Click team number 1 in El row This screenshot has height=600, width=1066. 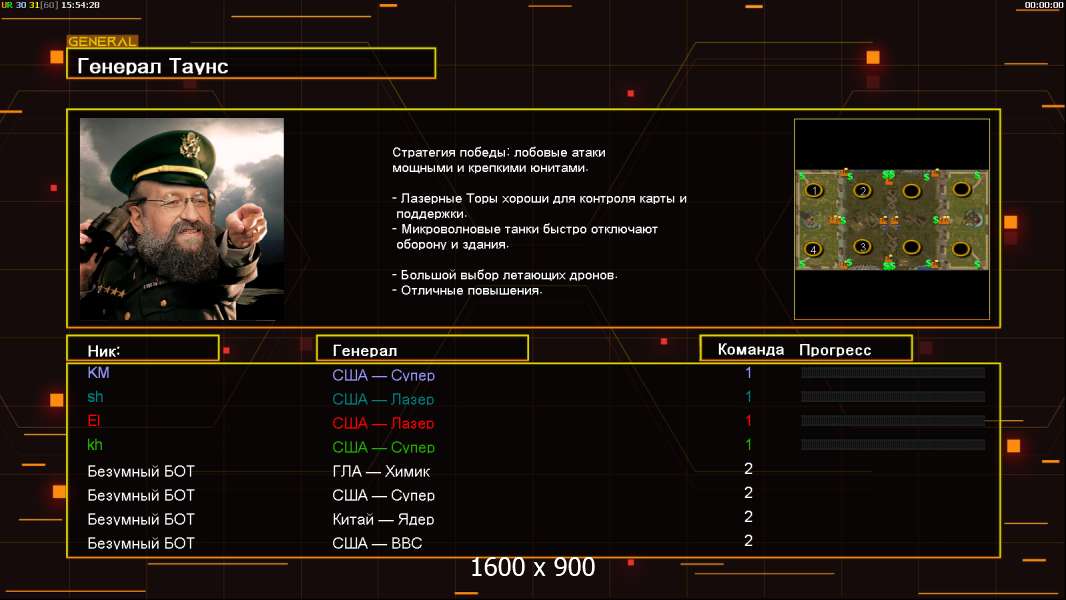(749, 421)
